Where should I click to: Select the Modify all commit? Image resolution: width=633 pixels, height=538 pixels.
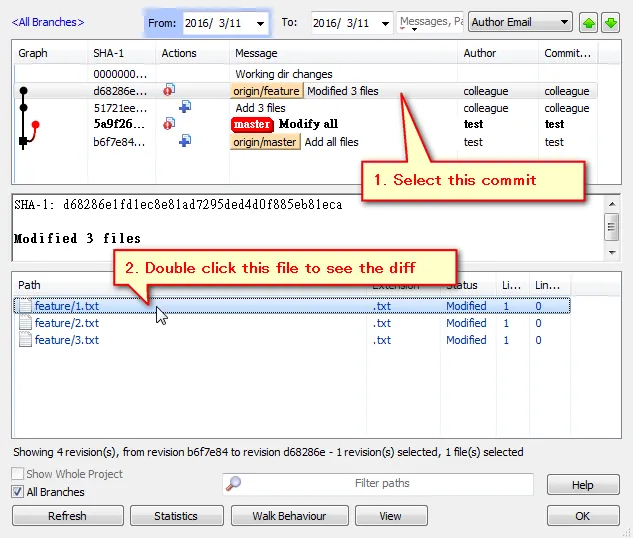(308, 124)
